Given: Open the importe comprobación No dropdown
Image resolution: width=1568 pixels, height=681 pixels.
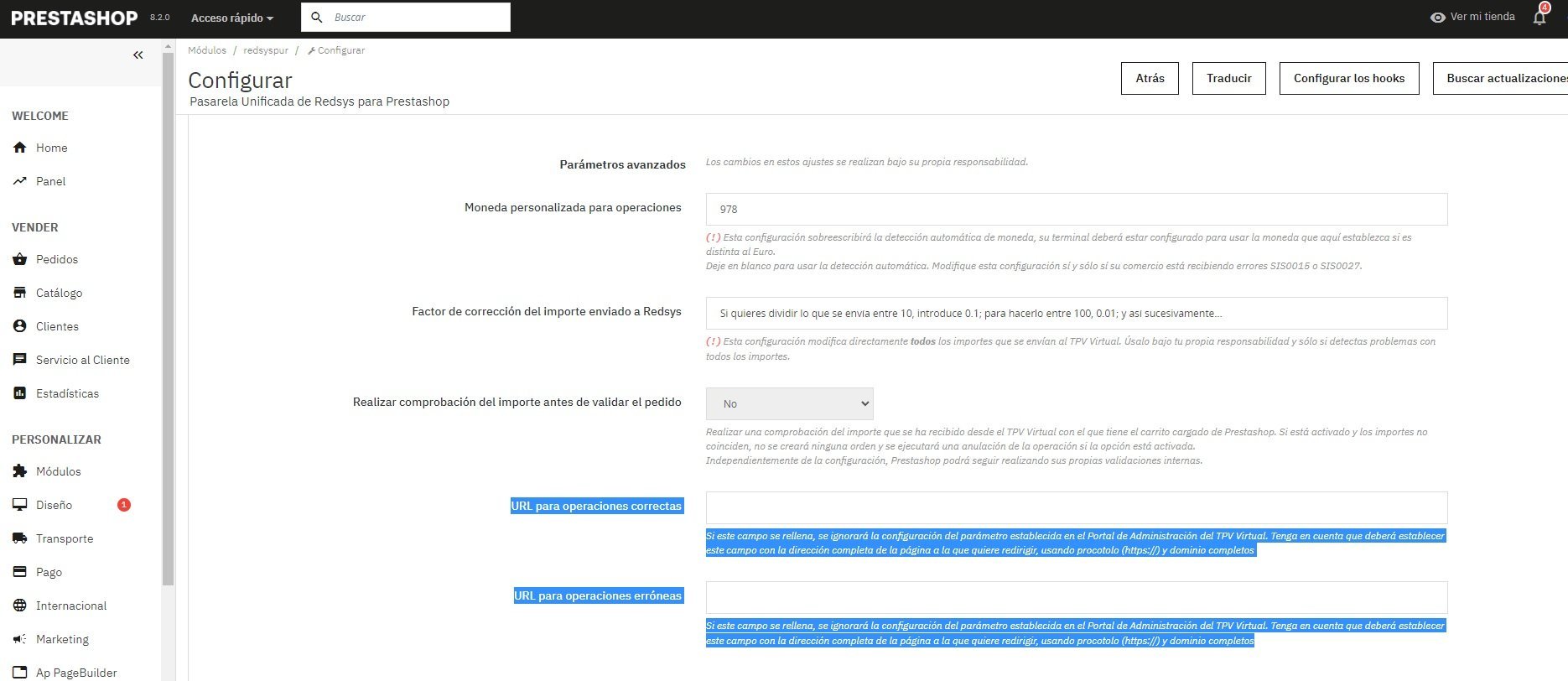Looking at the screenshot, I should 789,403.
